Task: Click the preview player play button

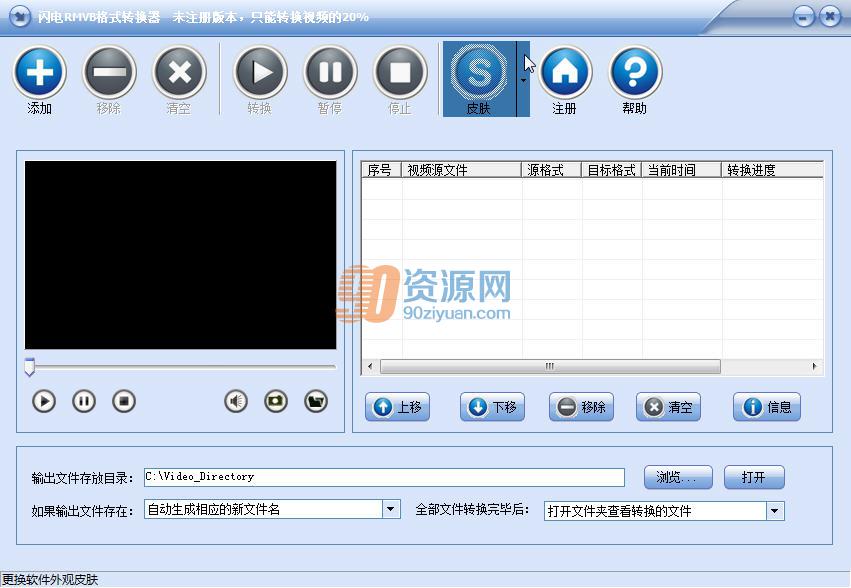Action: click(x=44, y=402)
